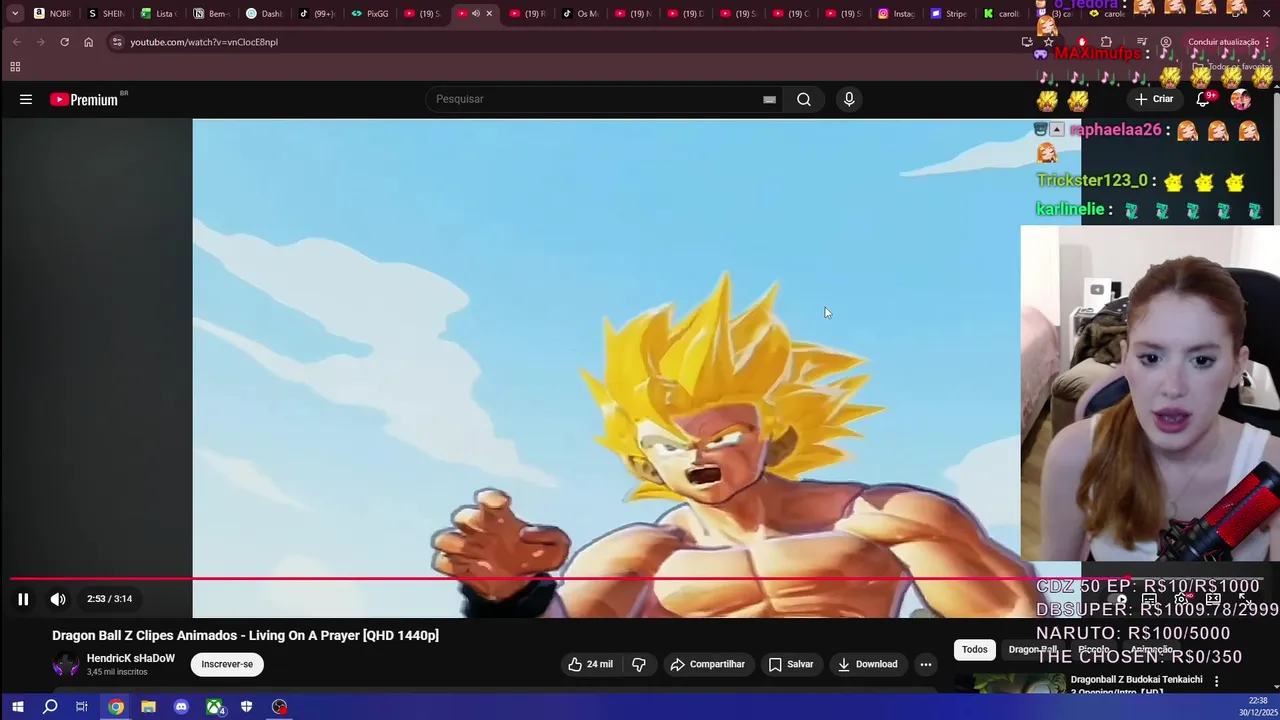Screen dimensions: 1280x720
Task: Close the active YouTube tab
Action: (x=489, y=13)
